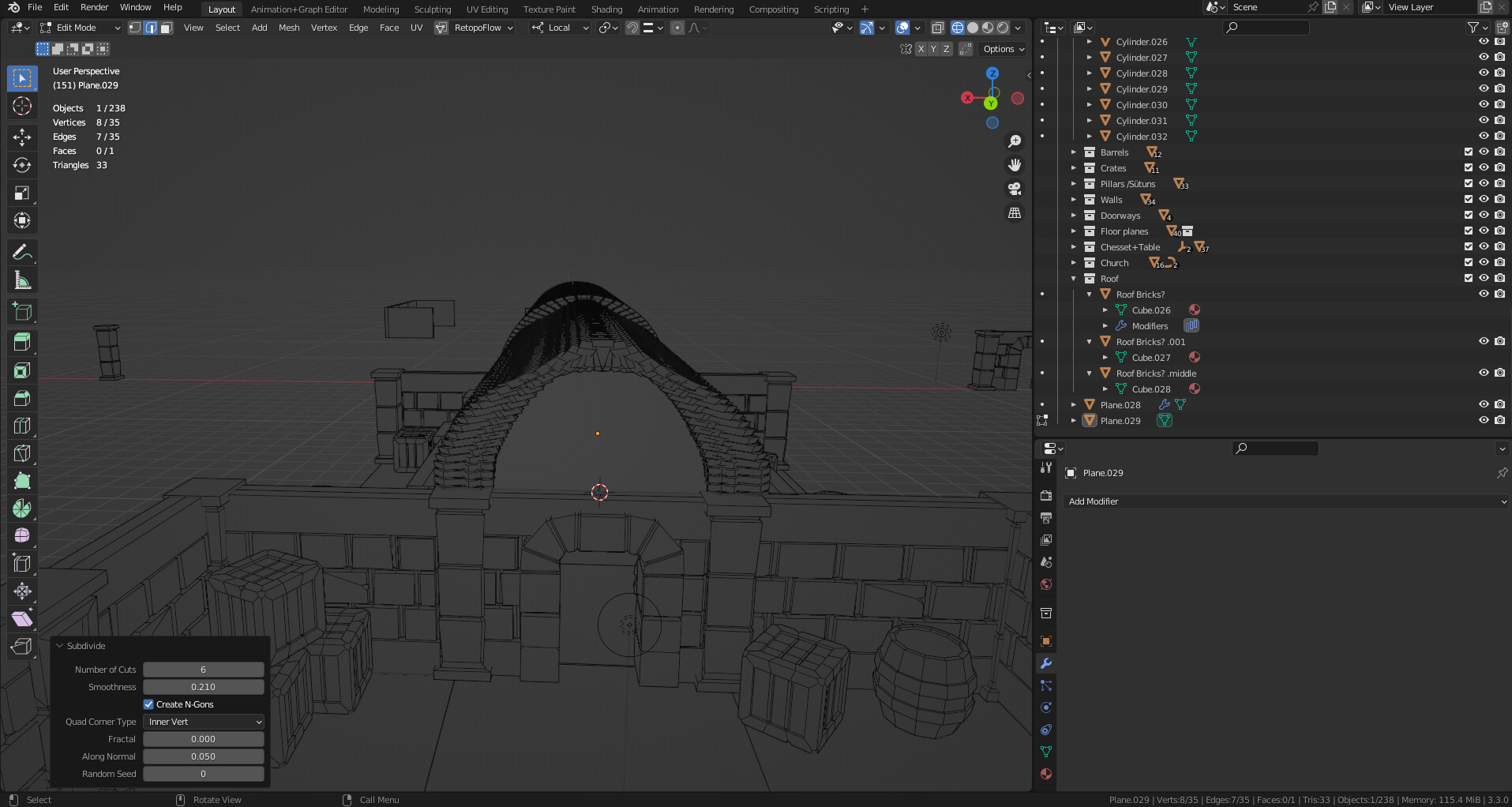Viewport: 1512px width, 807px height.
Task: Select the Measure ruler tool
Action: pyautogui.click(x=22, y=280)
